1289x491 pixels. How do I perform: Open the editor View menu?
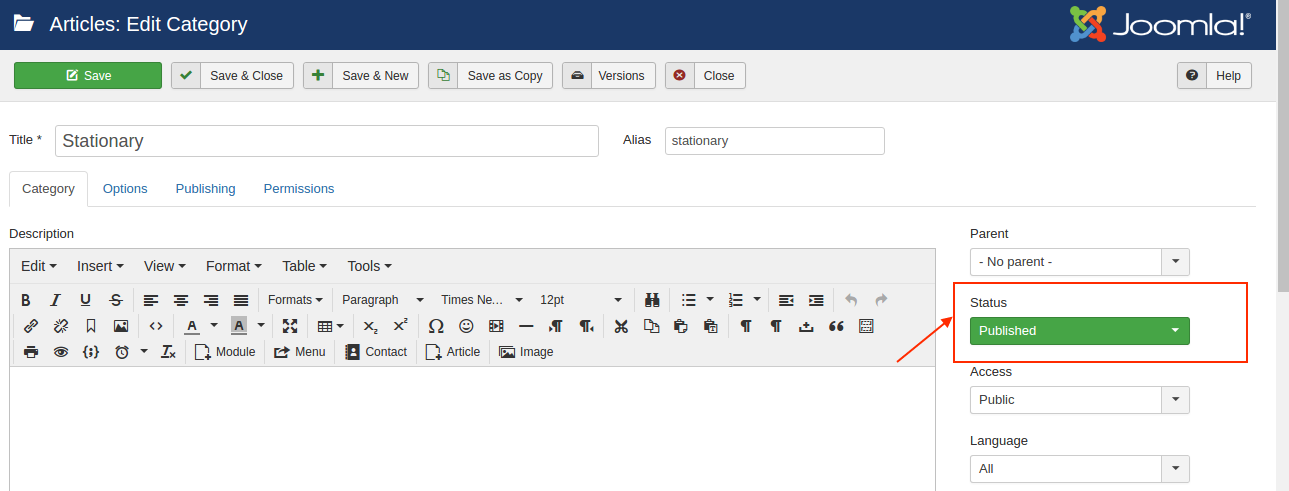[x=165, y=266]
